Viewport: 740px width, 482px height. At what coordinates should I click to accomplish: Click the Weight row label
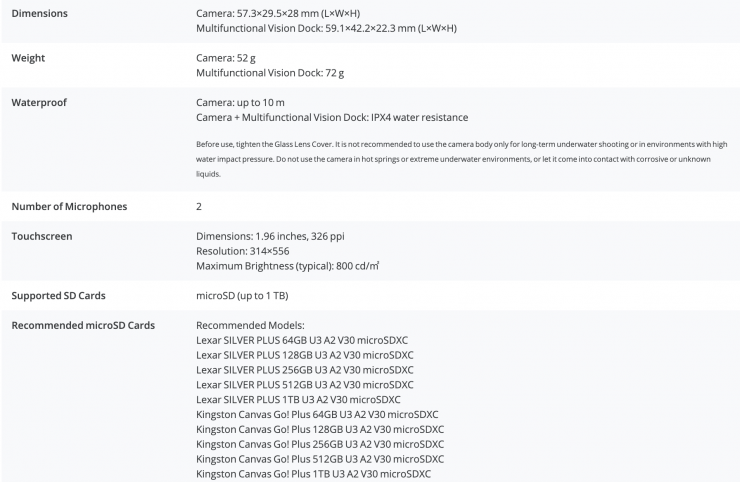[28, 58]
